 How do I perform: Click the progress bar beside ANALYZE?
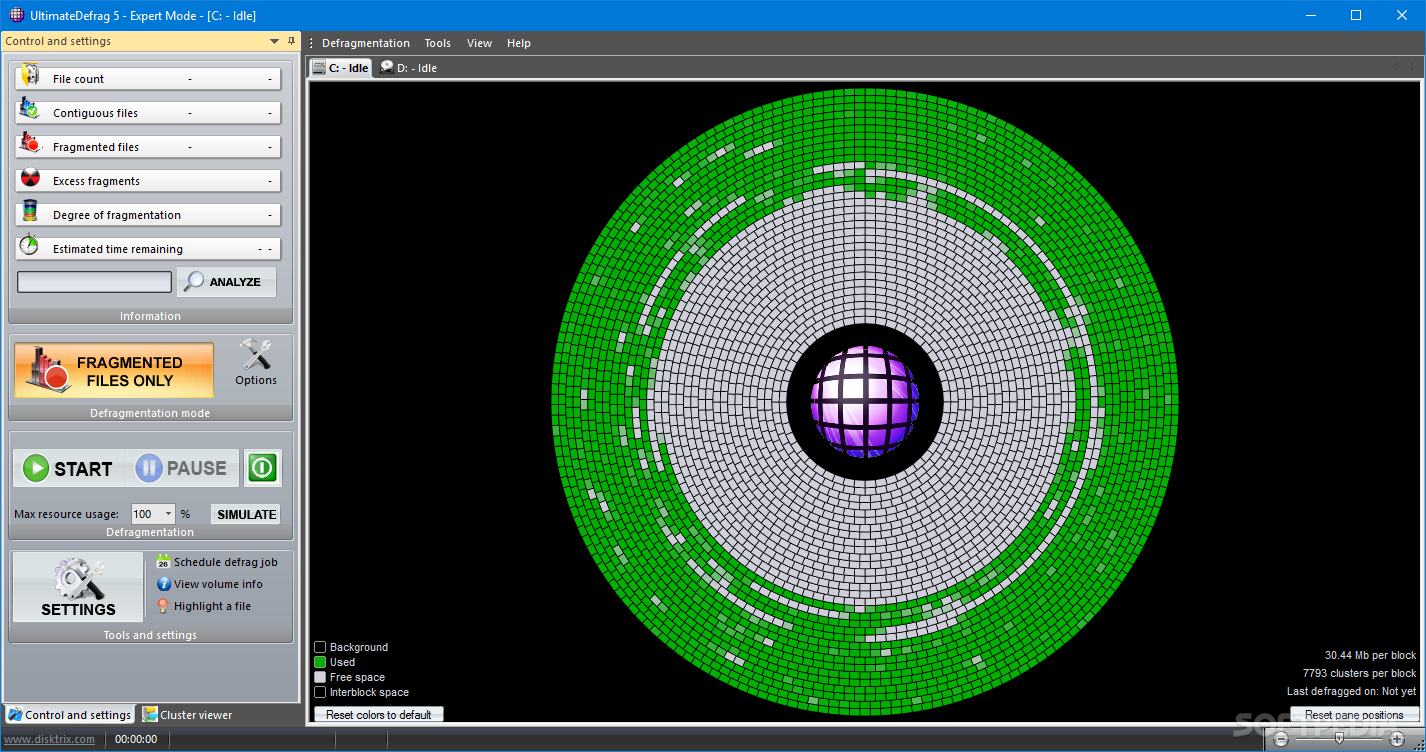(x=94, y=282)
